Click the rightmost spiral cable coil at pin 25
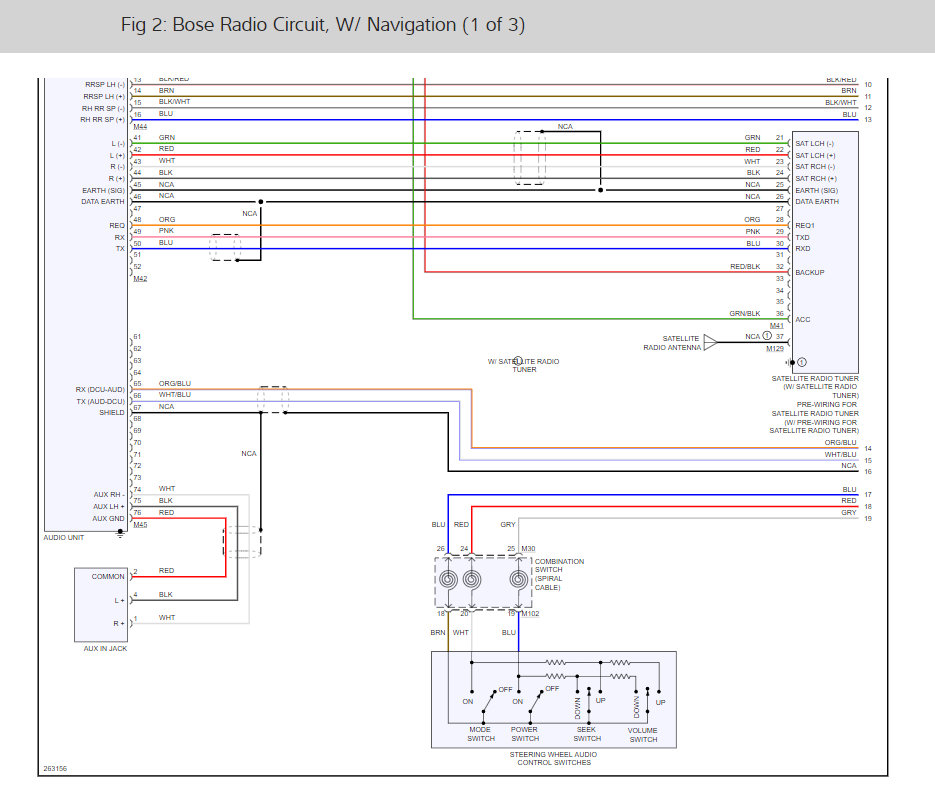The image size is (935, 812). [x=518, y=580]
